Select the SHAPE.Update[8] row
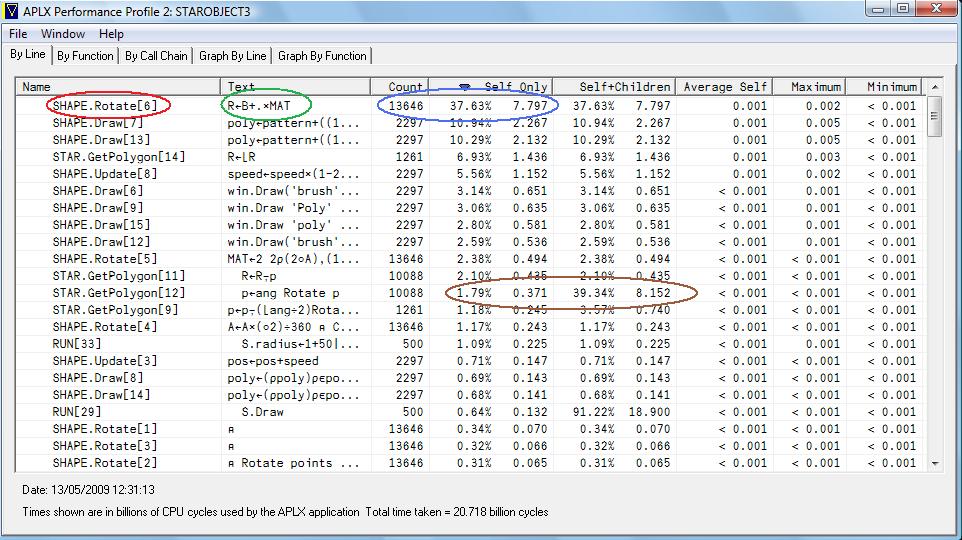The image size is (962, 540). 471,174
